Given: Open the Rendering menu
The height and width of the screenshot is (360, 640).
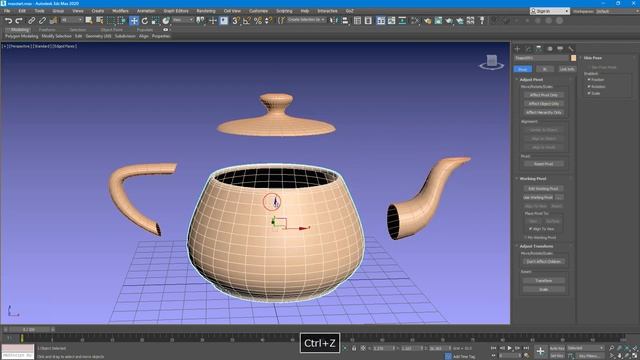Looking at the screenshot, I should tap(206, 11).
